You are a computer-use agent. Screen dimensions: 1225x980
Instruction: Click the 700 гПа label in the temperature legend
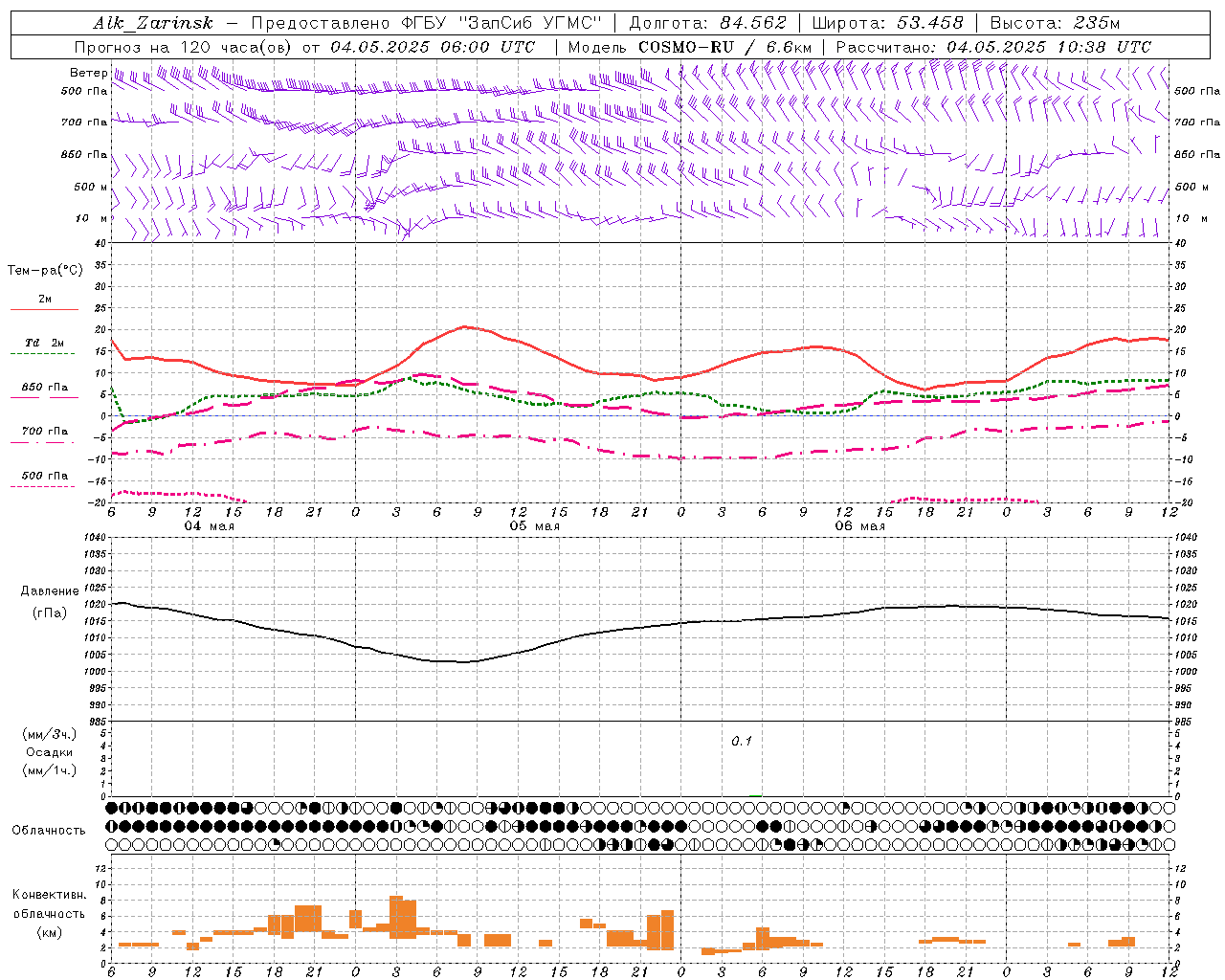point(45,432)
